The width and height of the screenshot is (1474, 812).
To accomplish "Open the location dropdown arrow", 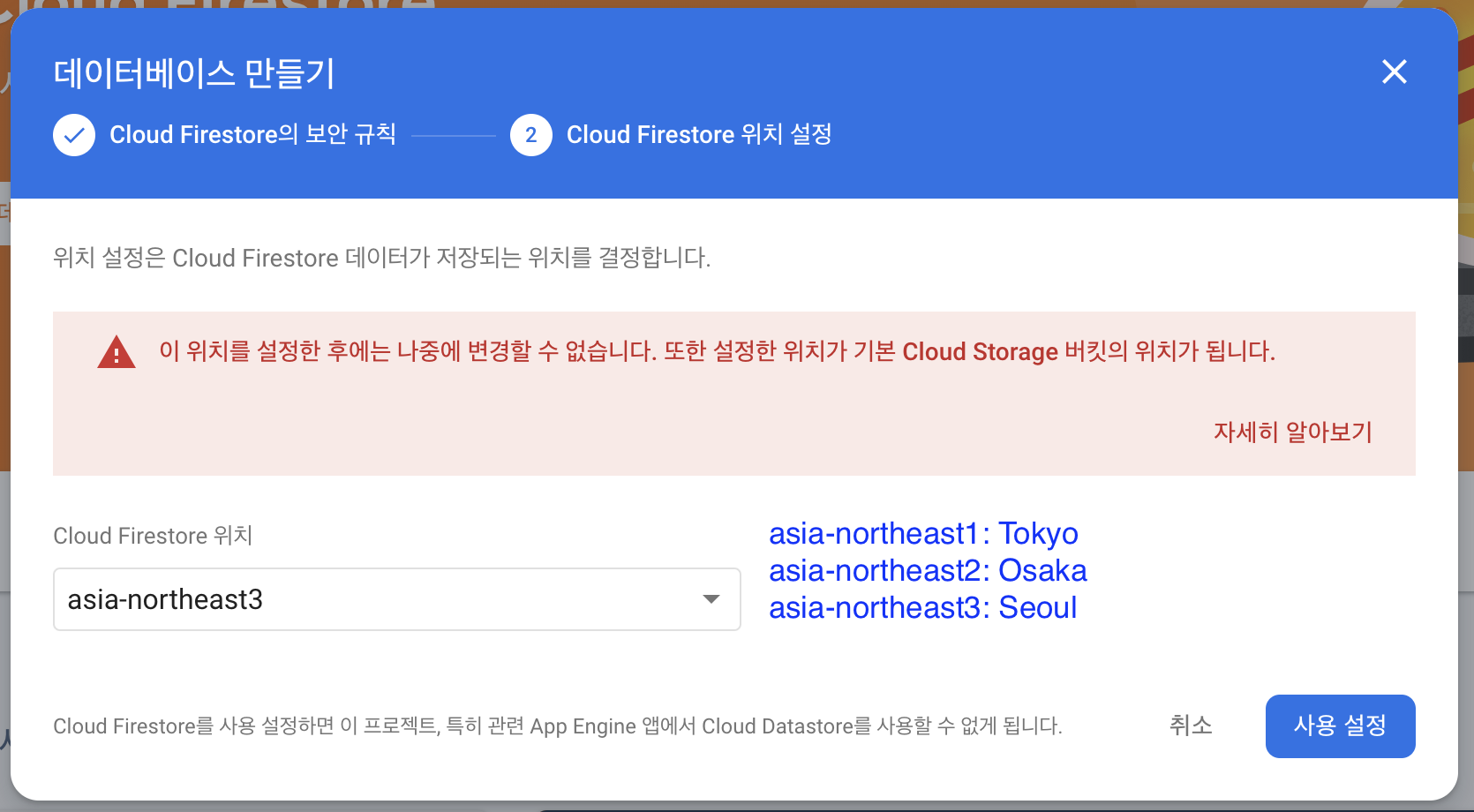I will 711,599.
